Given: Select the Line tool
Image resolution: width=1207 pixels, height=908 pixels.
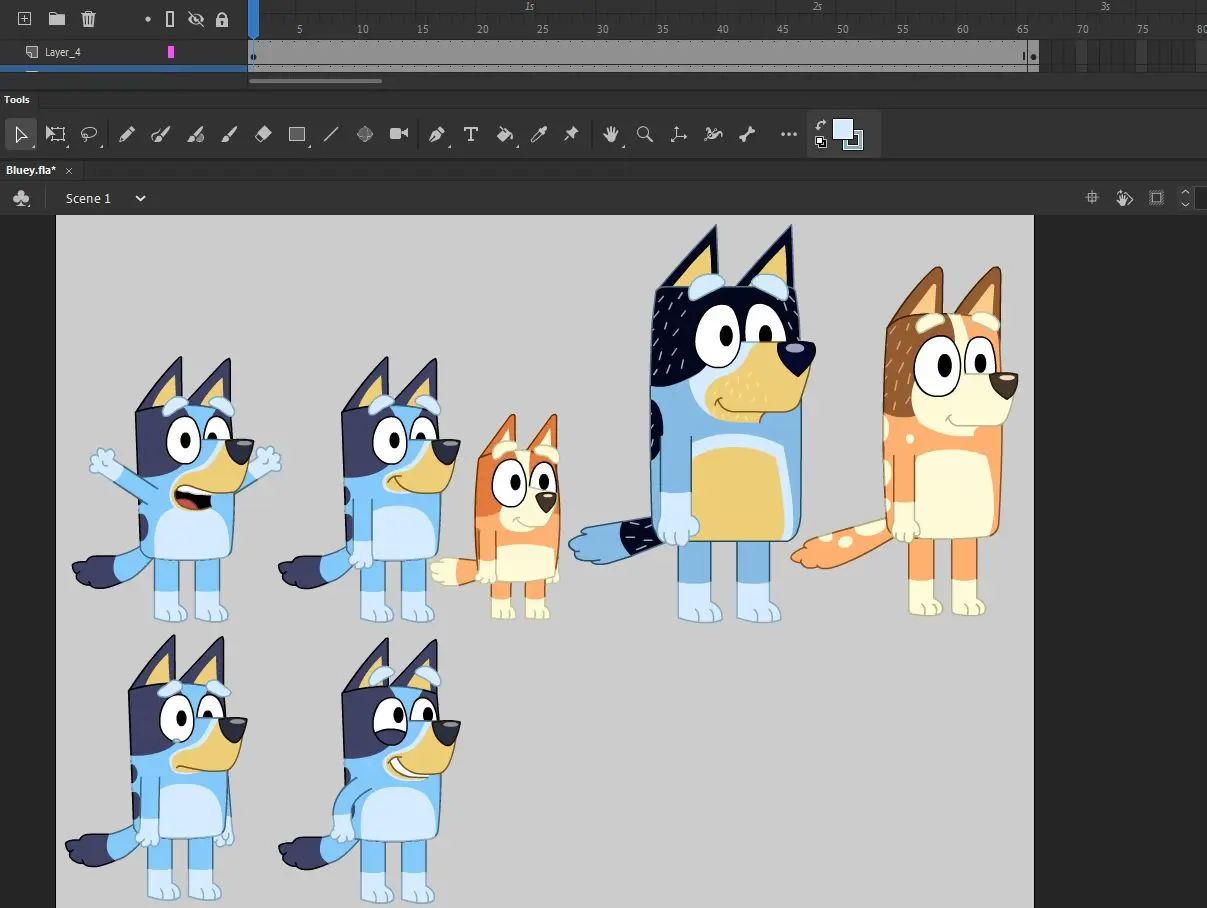Looking at the screenshot, I should tap(331, 134).
